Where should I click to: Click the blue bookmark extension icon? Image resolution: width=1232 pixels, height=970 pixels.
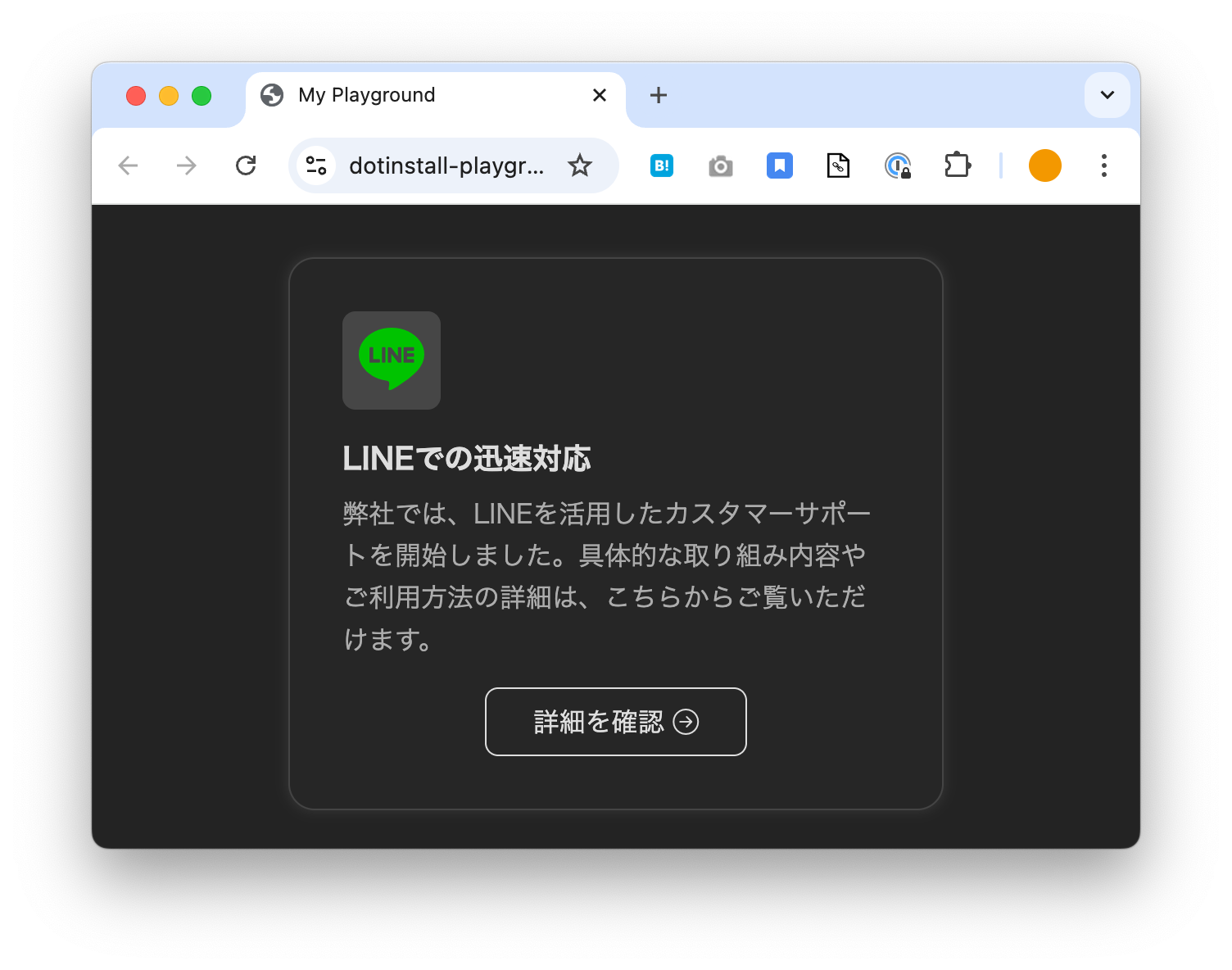[x=780, y=165]
